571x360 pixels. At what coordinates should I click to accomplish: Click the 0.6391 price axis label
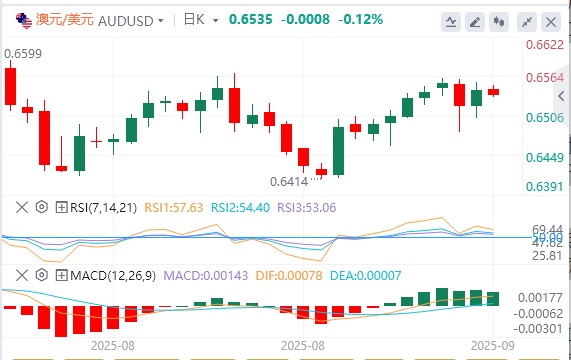point(545,187)
